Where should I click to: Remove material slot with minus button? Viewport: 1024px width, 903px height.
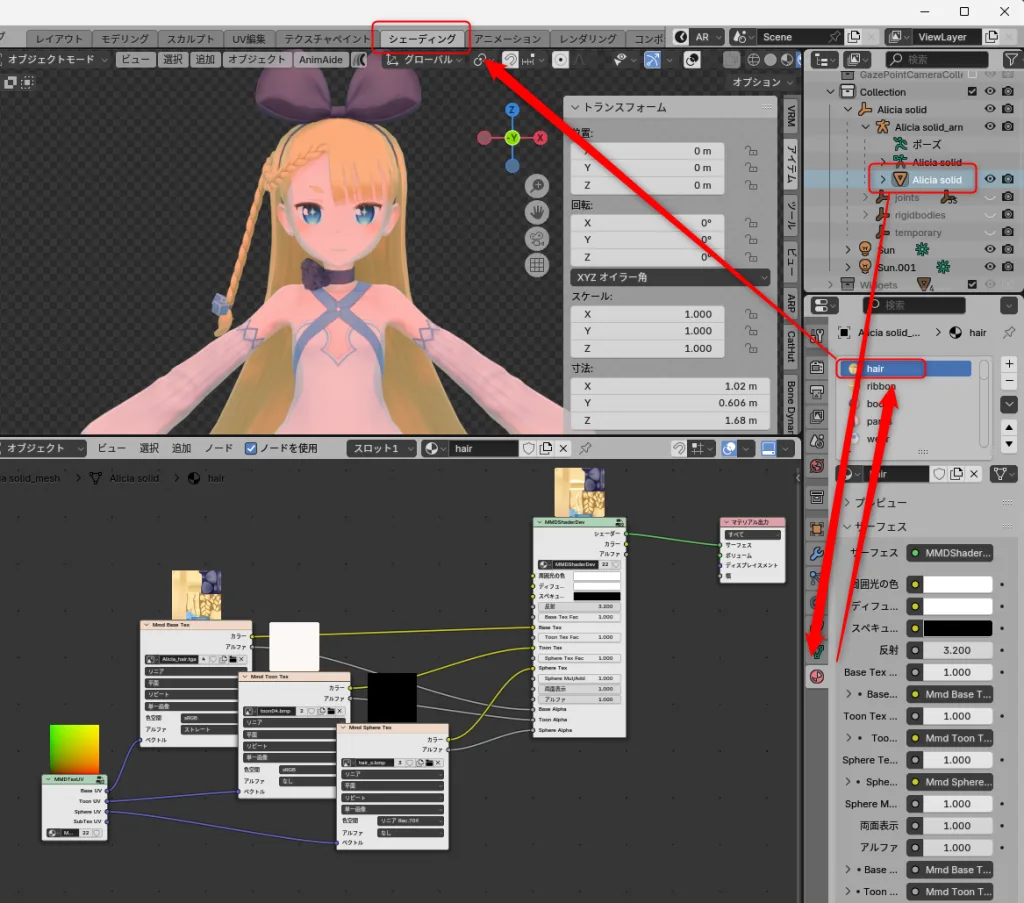(1009, 380)
